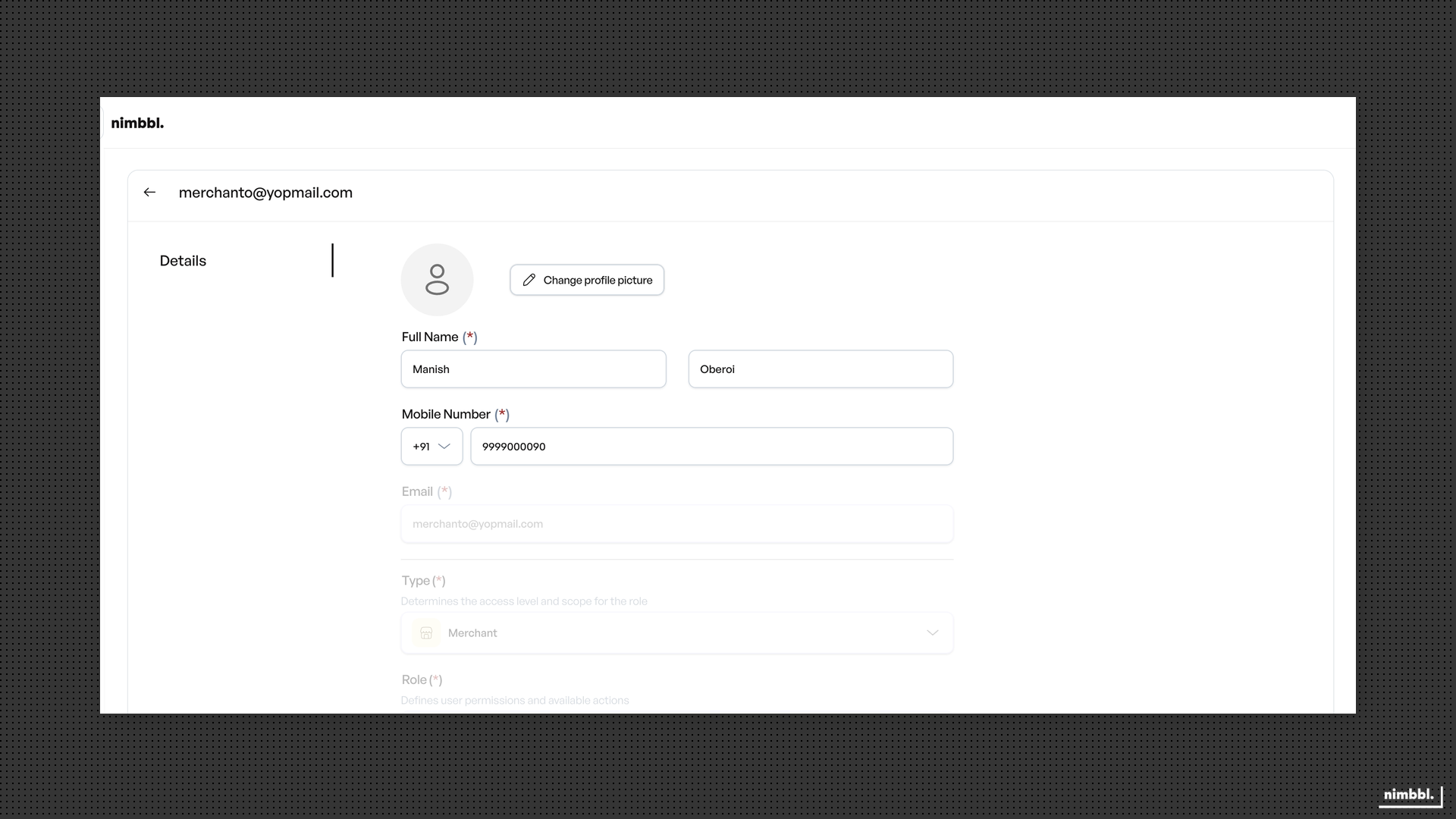Switch to the Details tab
The height and width of the screenshot is (819, 1456).
click(182, 260)
